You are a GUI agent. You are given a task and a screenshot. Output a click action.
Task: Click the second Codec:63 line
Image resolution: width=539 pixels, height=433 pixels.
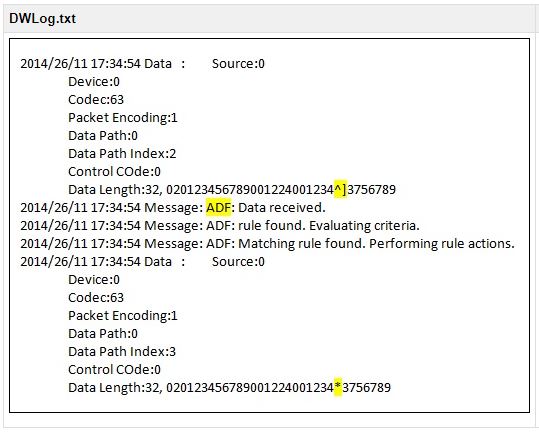pos(96,298)
